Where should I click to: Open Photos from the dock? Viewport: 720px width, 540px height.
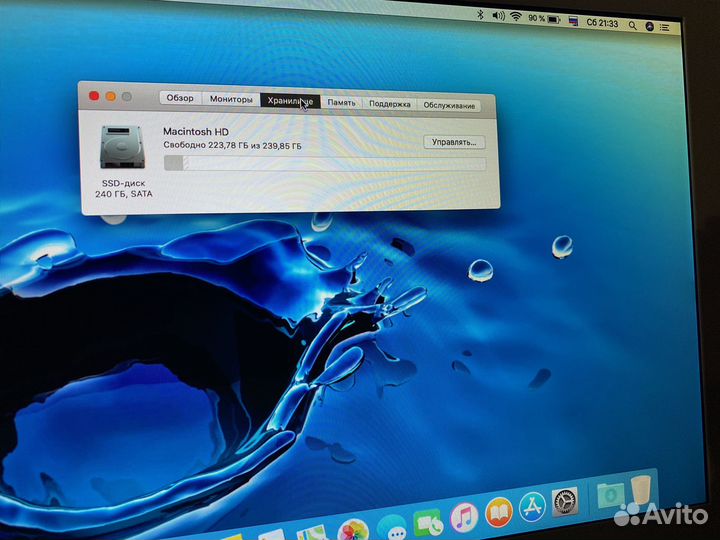[x=353, y=529]
